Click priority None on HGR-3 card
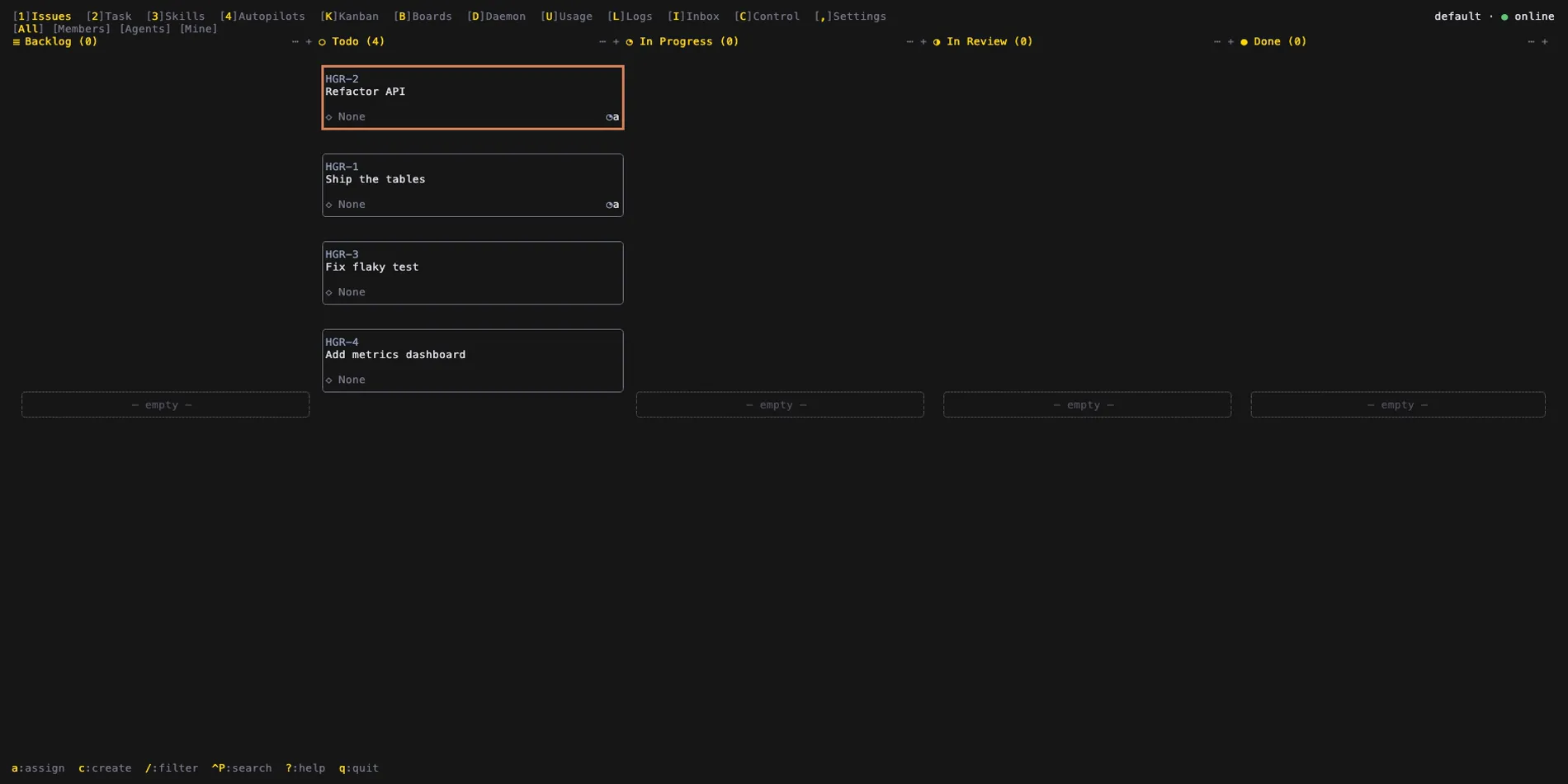This screenshot has width=1568, height=784. pyautogui.click(x=345, y=292)
